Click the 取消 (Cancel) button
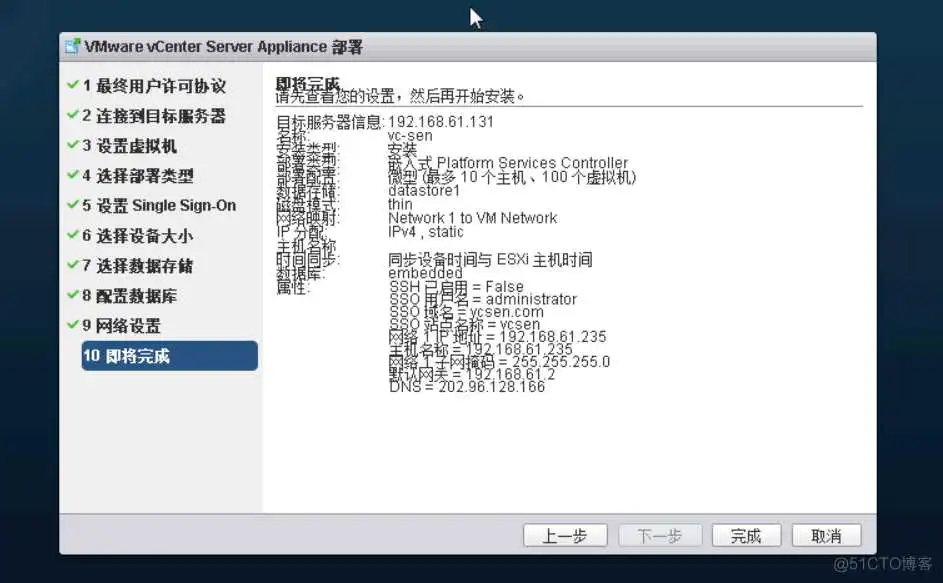The width and height of the screenshot is (943, 583). [x=826, y=535]
